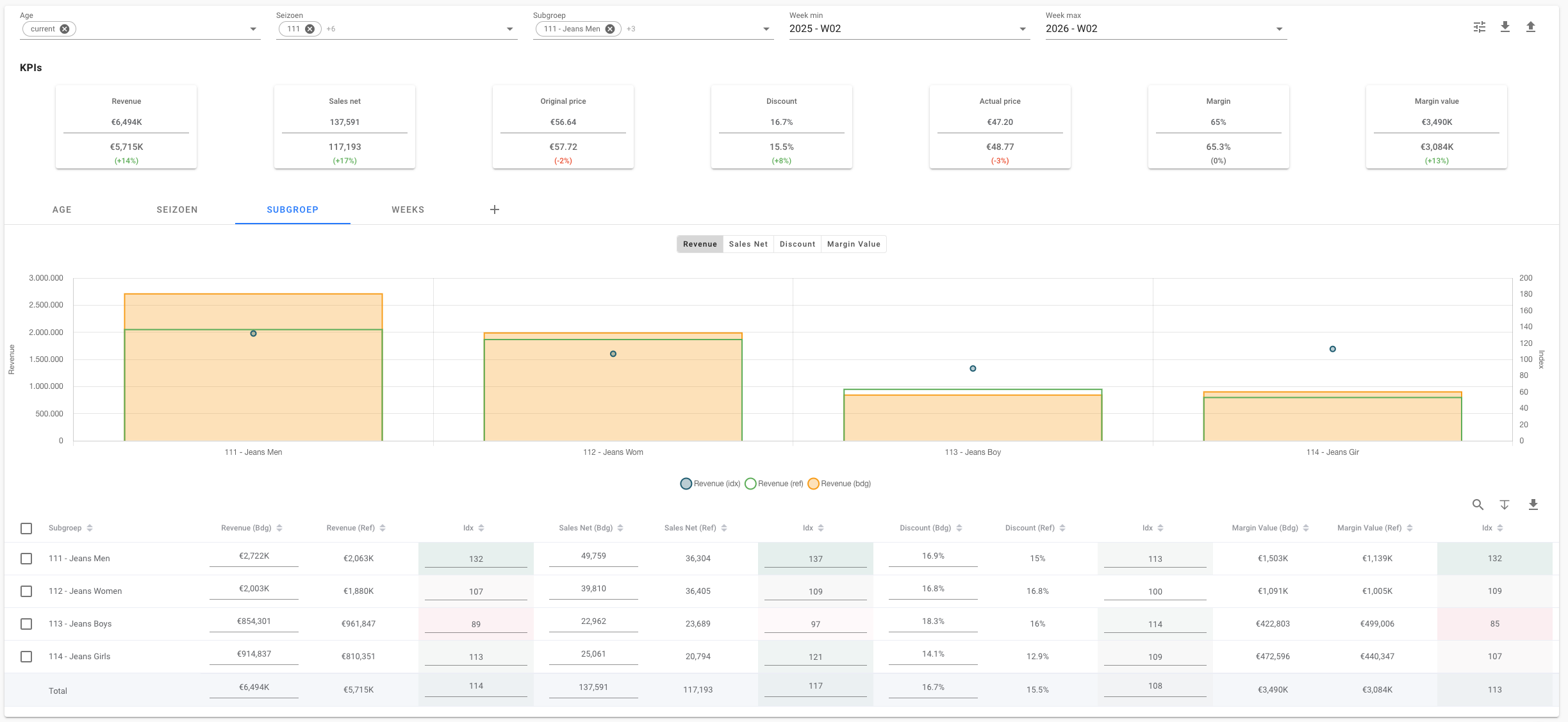The image size is (1568, 722).
Task: Toggle the select-all header checkbox
Action: pyautogui.click(x=26, y=529)
